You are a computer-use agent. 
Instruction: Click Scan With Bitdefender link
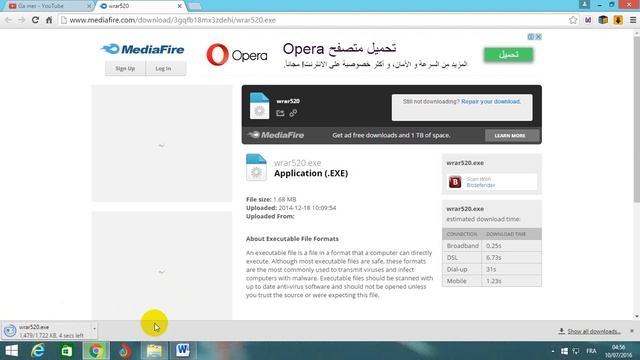pos(481,182)
